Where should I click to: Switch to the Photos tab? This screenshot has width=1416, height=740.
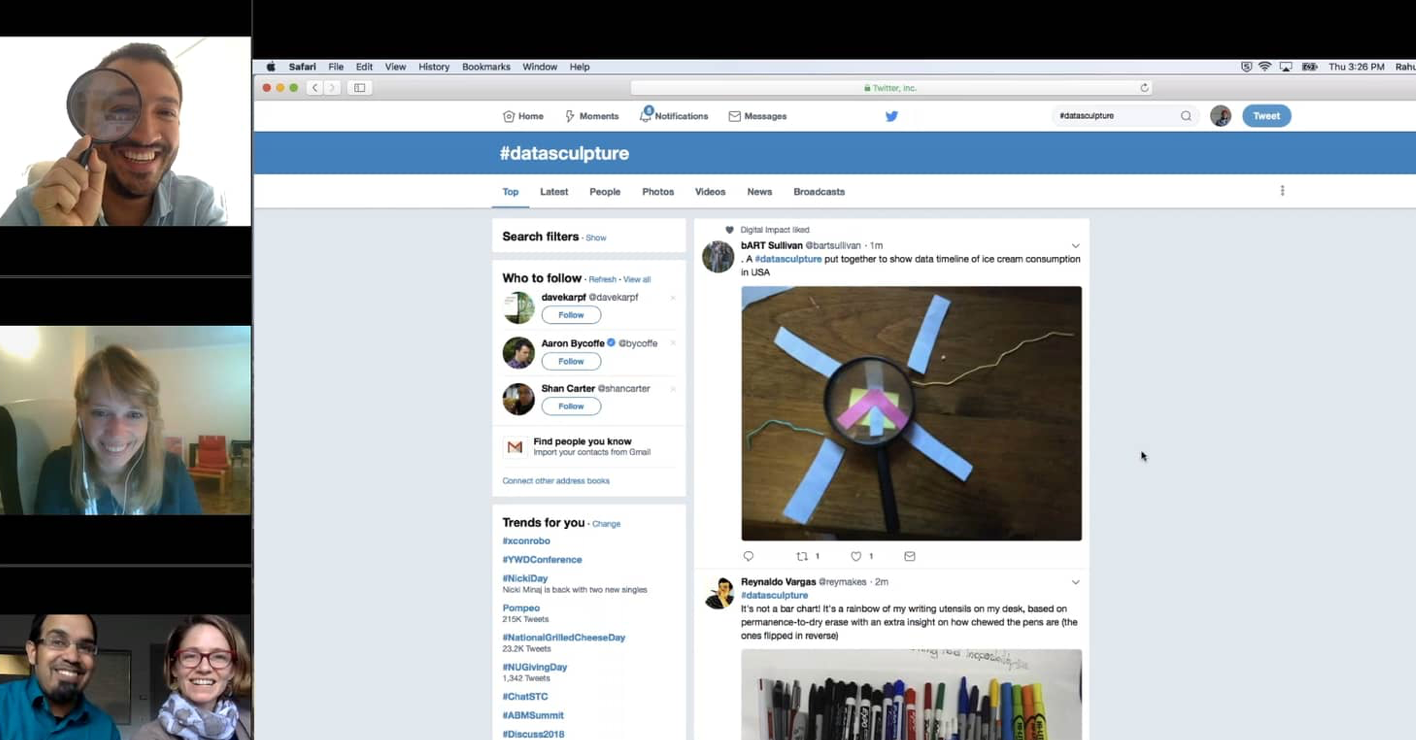point(658,192)
